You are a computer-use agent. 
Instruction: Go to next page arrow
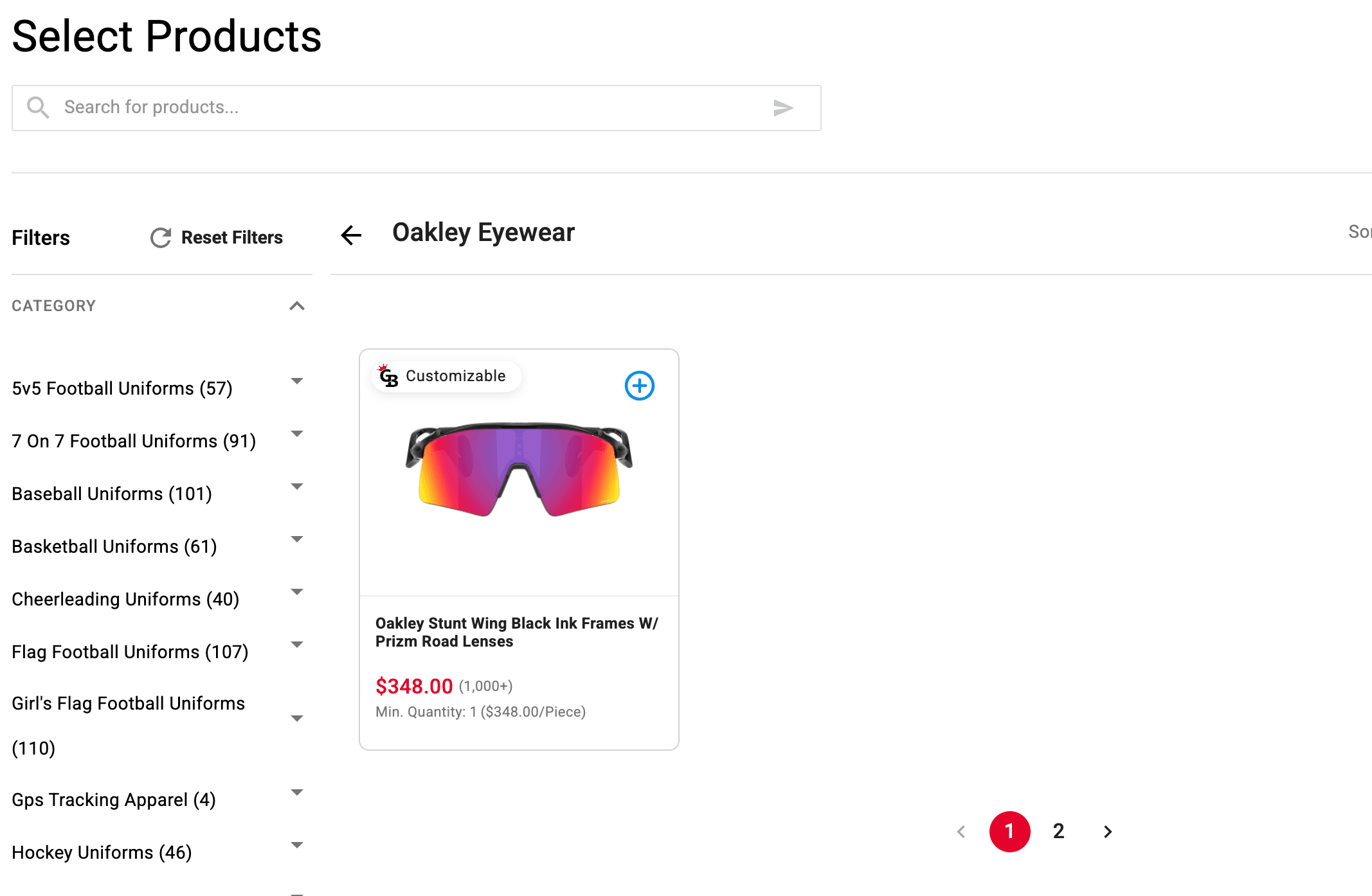(1107, 832)
